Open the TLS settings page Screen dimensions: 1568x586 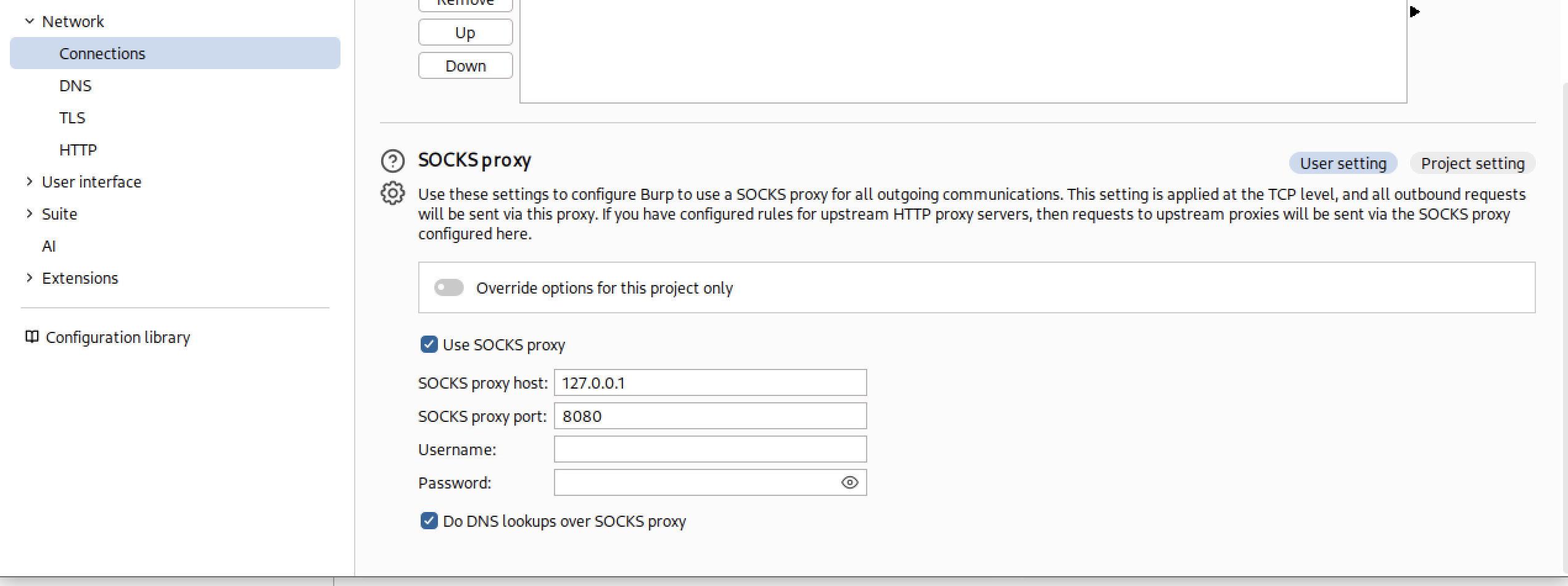pyautogui.click(x=72, y=118)
